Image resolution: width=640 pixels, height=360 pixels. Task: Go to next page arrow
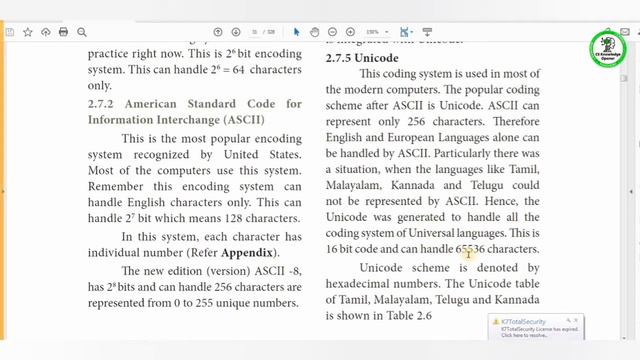tap(236, 32)
